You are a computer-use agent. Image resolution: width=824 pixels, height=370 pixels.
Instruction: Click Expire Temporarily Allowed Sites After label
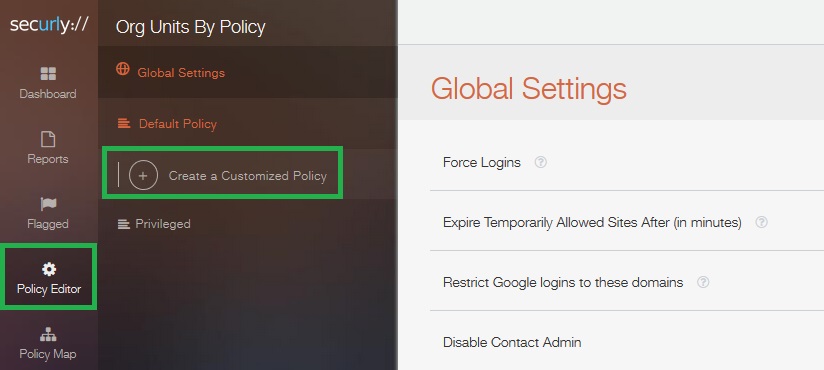pyautogui.click(x=592, y=223)
